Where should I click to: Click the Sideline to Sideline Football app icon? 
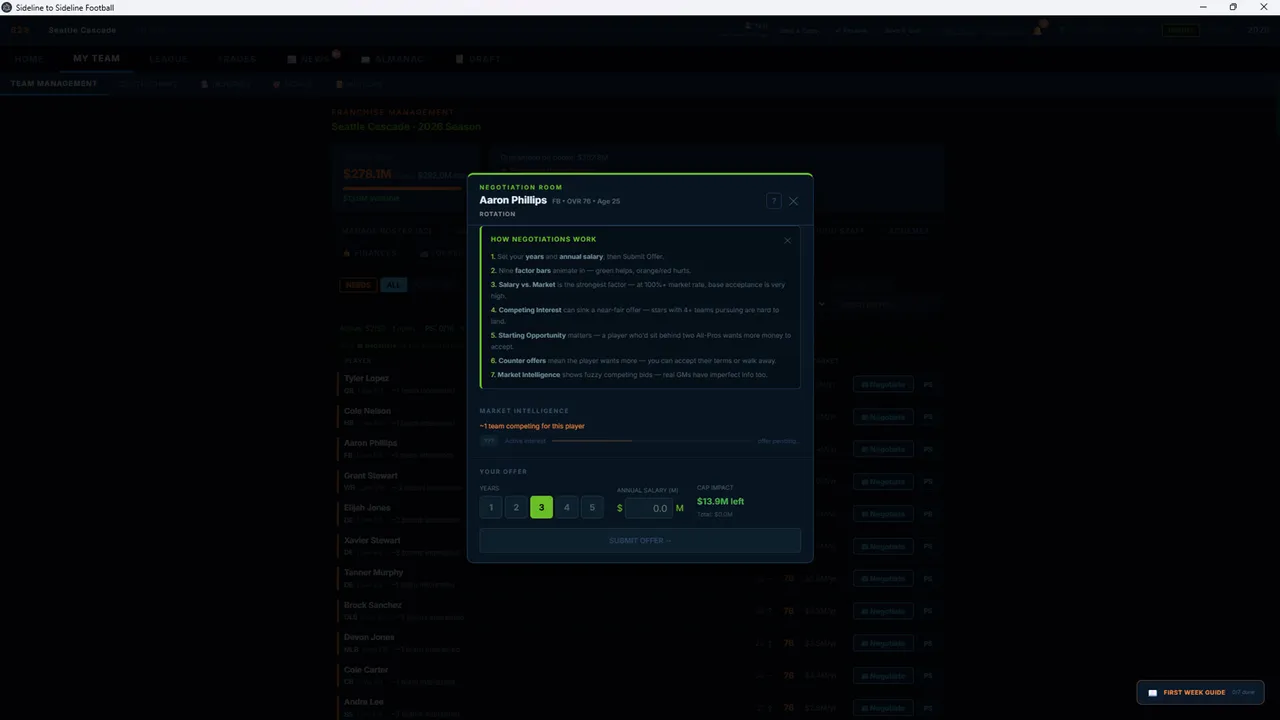(x=7, y=7)
